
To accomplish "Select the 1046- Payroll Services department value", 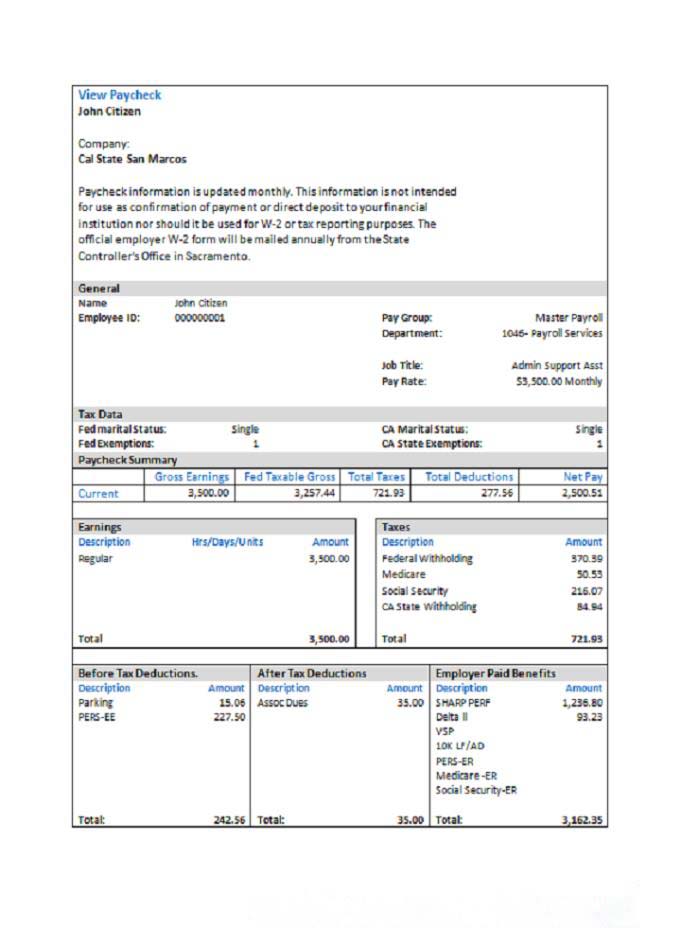I will pyautogui.click(x=552, y=333).
